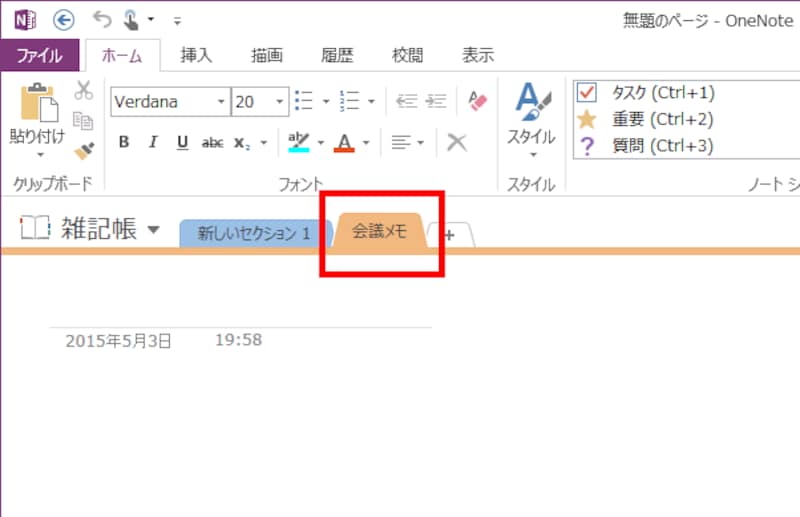The width and height of the screenshot is (800, 517).
Task: Click the 雑記帳 notebook icon
Action: 35,227
